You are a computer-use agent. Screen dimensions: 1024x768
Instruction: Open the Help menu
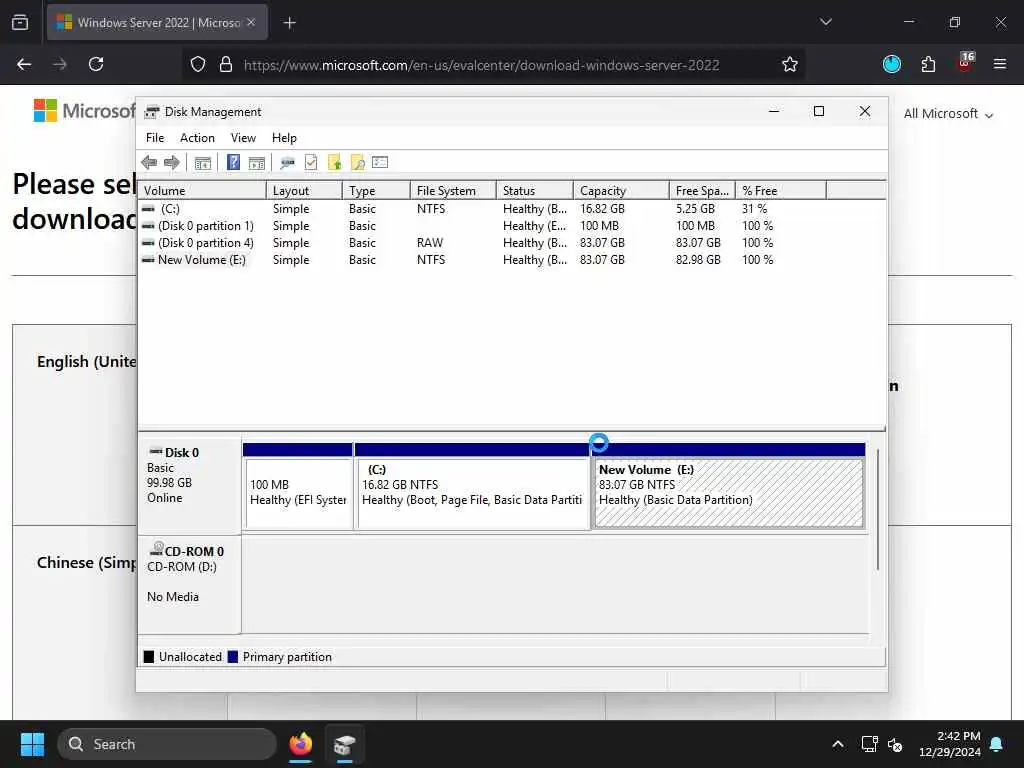(x=284, y=138)
